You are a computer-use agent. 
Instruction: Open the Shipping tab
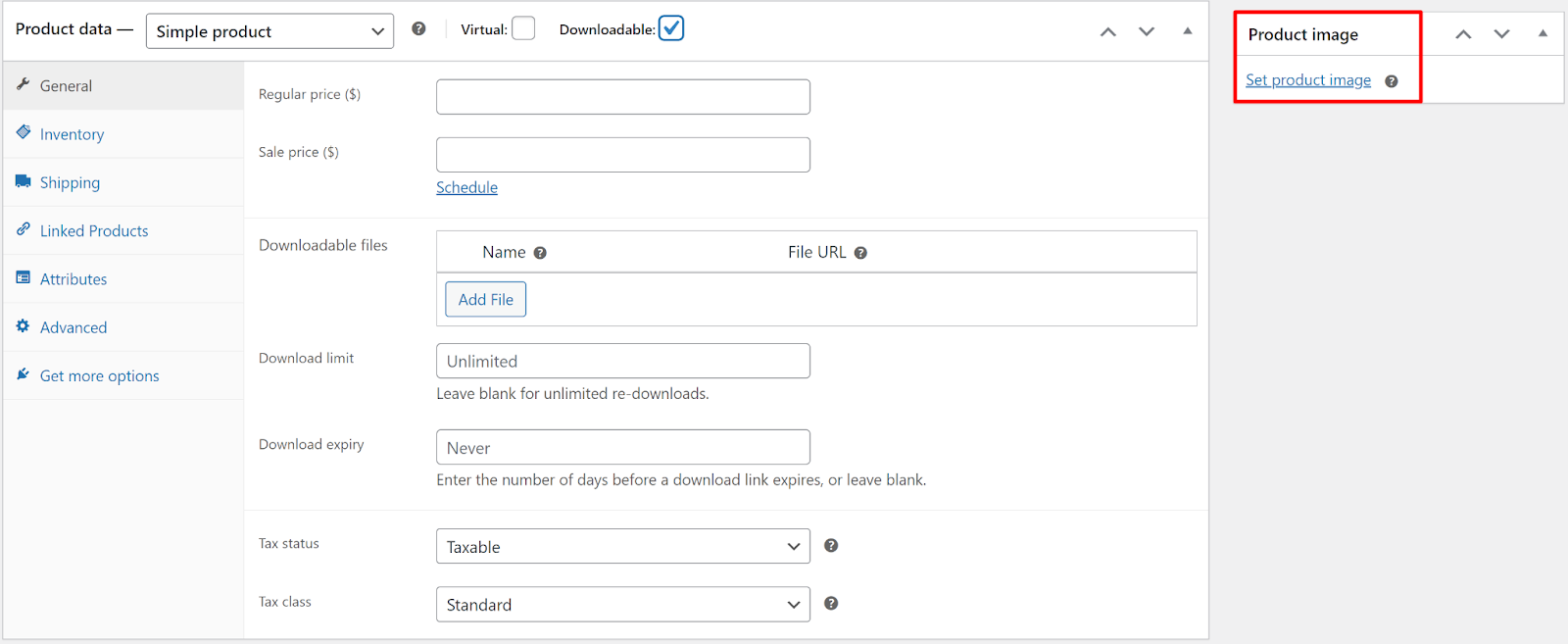point(70,182)
